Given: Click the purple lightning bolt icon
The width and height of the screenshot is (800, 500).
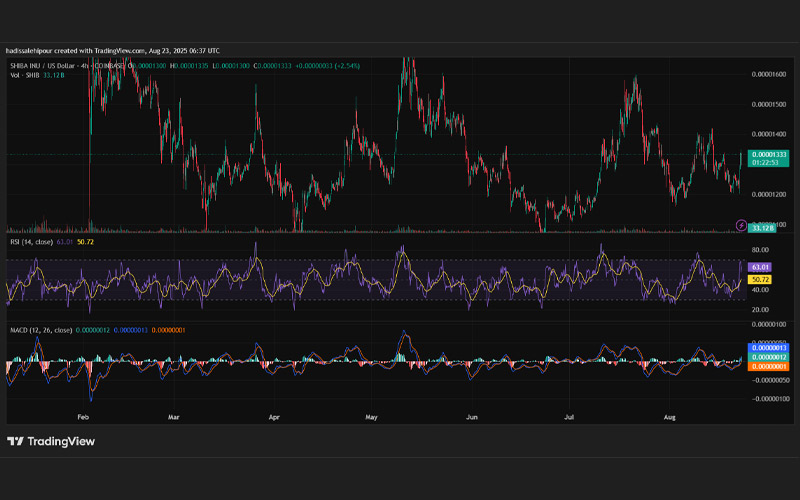Looking at the screenshot, I should [741, 225].
